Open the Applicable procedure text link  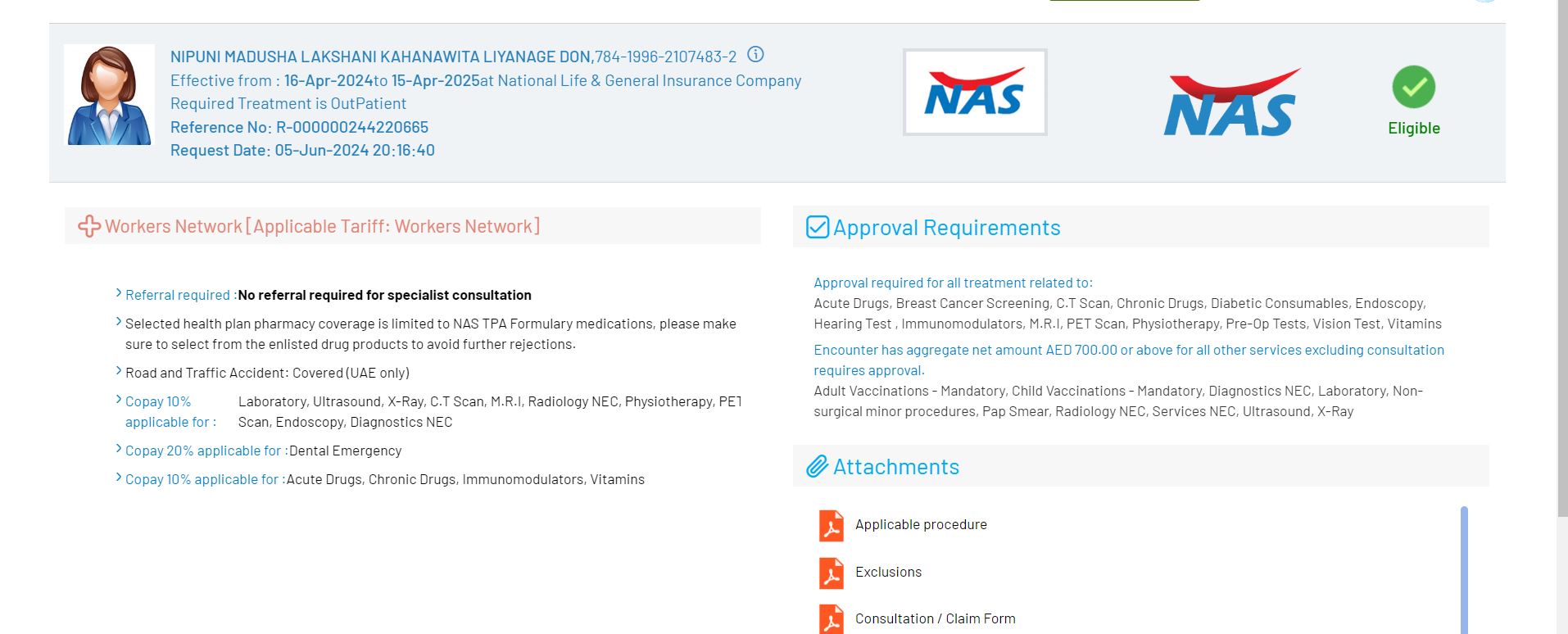click(x=921, y=524)
